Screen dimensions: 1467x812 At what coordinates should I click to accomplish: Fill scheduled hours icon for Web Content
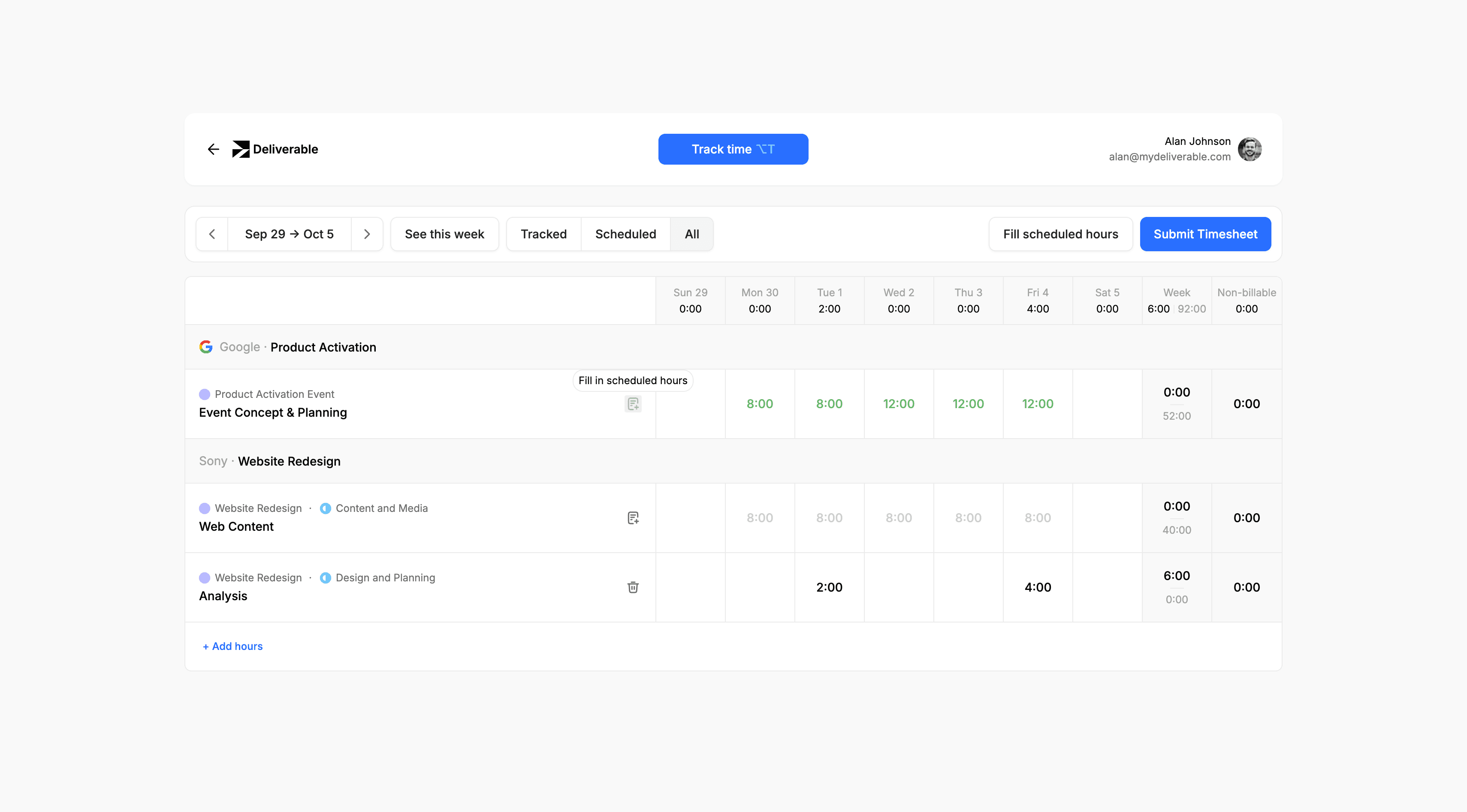(x=633, y=518)
